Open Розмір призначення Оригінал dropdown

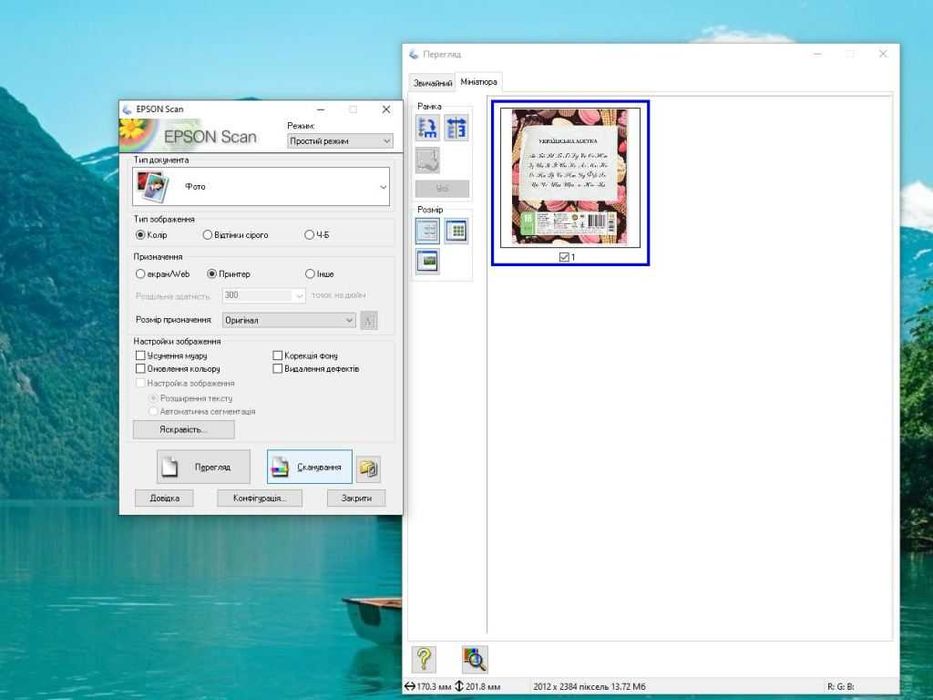tap(289, 320)
